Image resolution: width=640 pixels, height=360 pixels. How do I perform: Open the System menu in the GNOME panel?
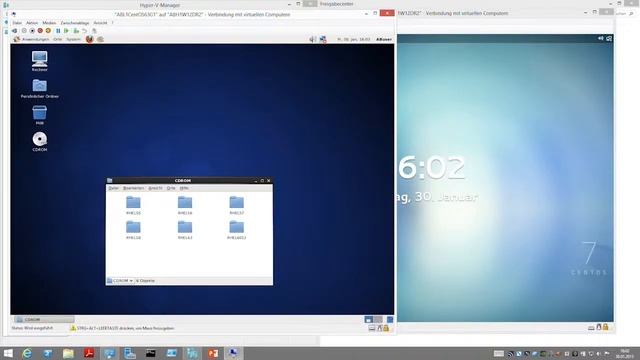(73, 39)
